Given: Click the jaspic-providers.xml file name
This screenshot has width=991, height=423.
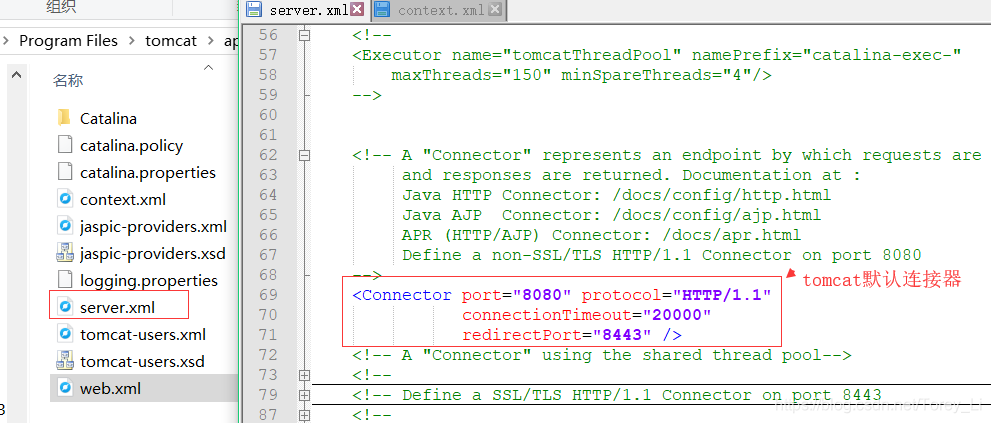Looking at the screenshot, I should (x=154, y=226).
